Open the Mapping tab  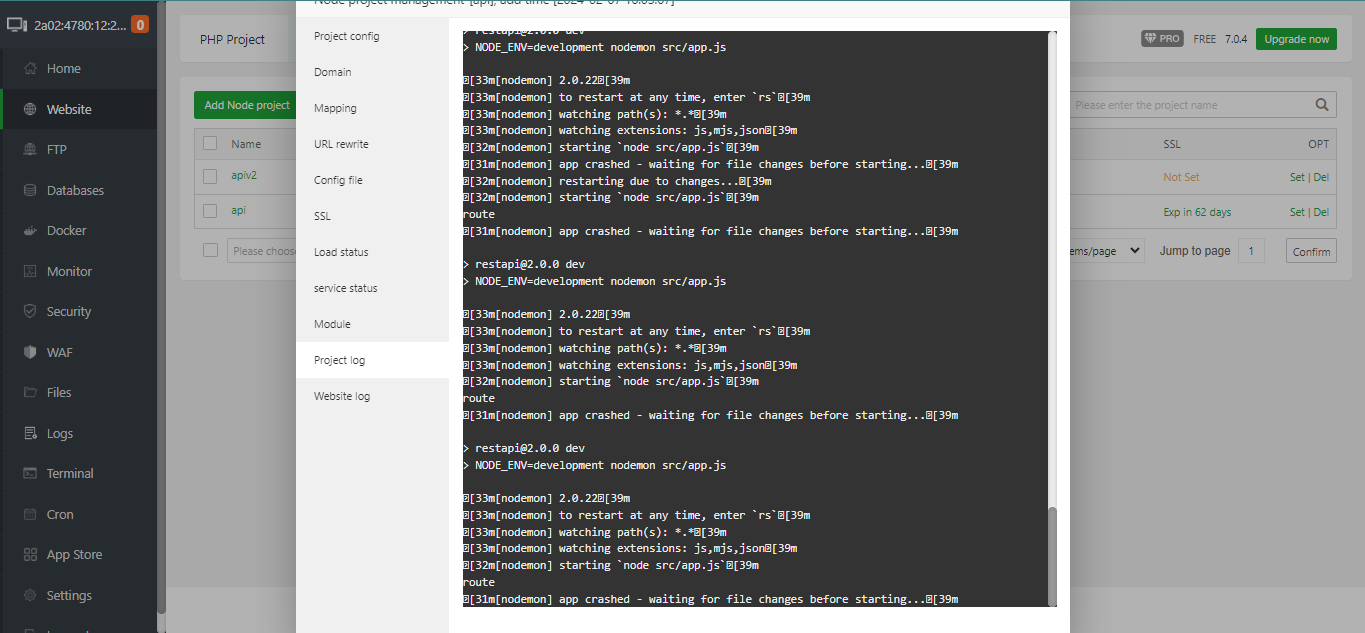(x=335, y=108)
